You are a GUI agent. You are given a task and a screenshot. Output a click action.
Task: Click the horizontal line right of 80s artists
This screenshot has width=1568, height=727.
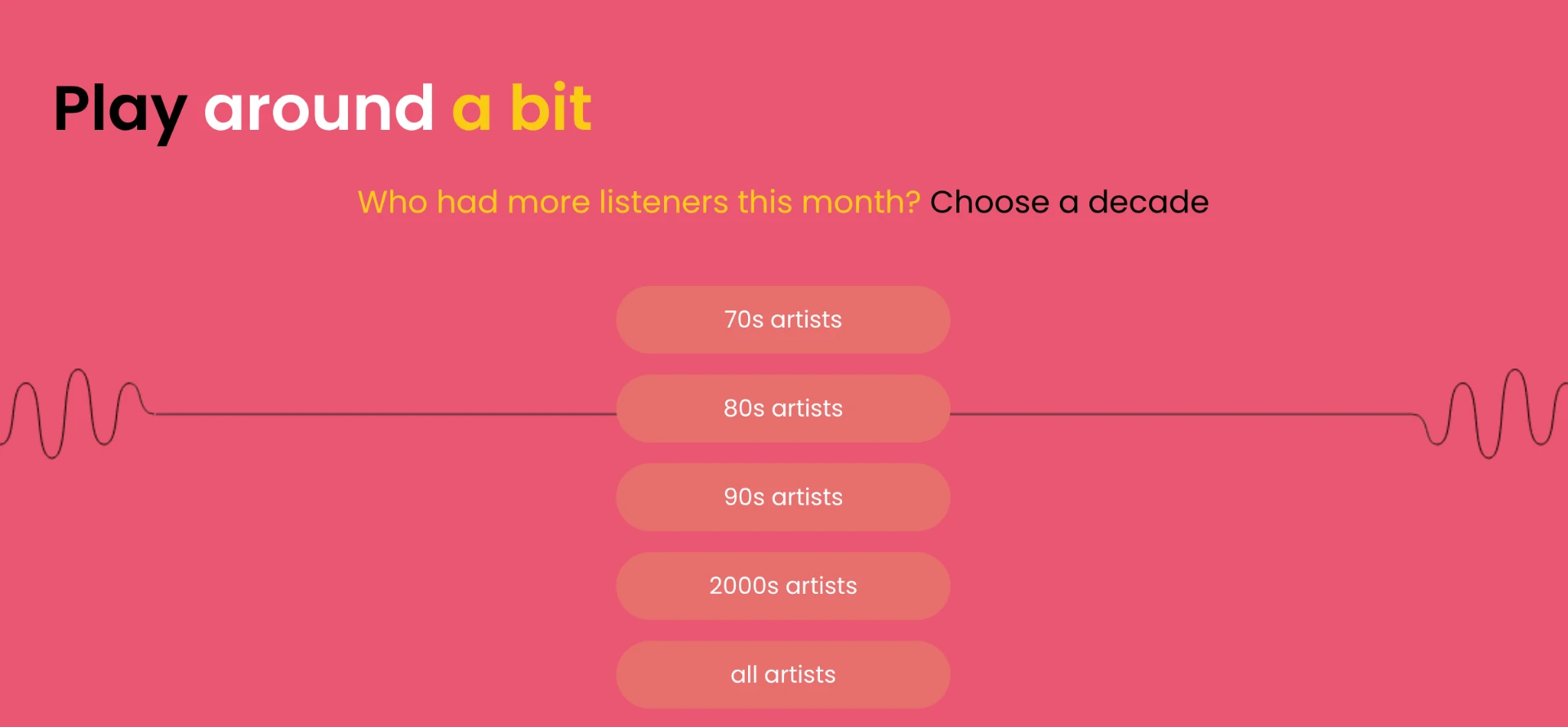[x=1186, y=414]
